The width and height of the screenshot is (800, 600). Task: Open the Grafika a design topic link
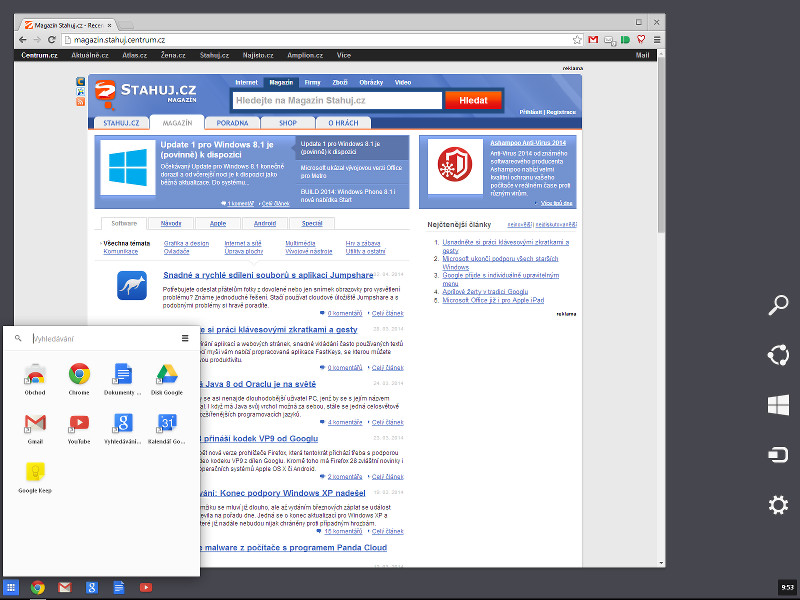[186, 243]
